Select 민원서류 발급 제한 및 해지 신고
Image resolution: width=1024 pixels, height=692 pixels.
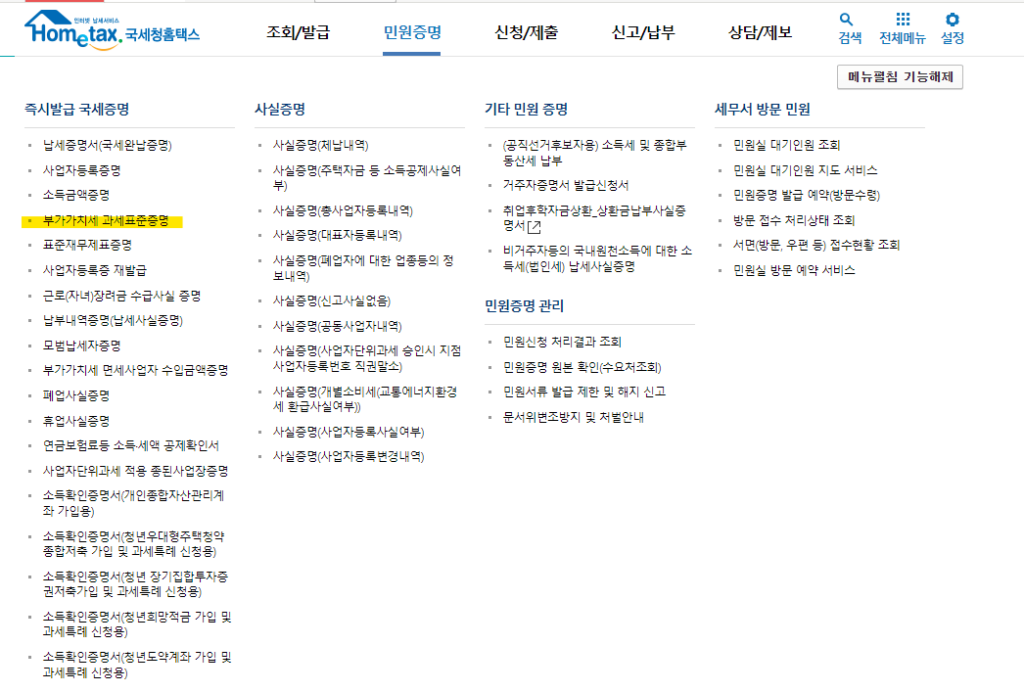[584, 392]
